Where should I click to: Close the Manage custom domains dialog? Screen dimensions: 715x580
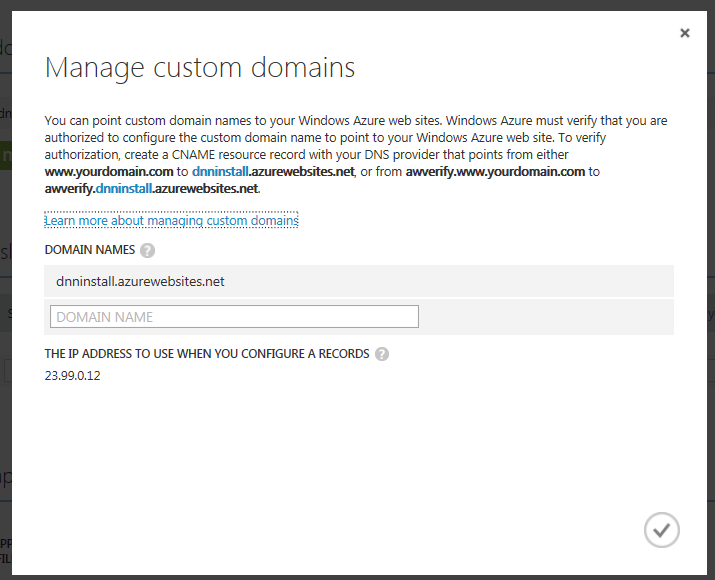[x=684, y=33]
